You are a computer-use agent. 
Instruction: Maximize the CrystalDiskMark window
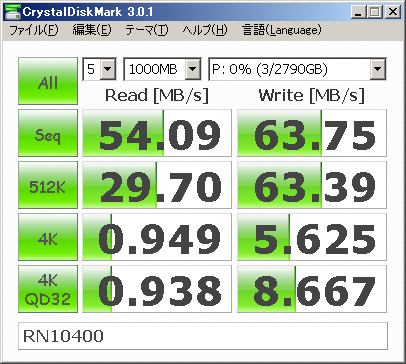[375, 12]
